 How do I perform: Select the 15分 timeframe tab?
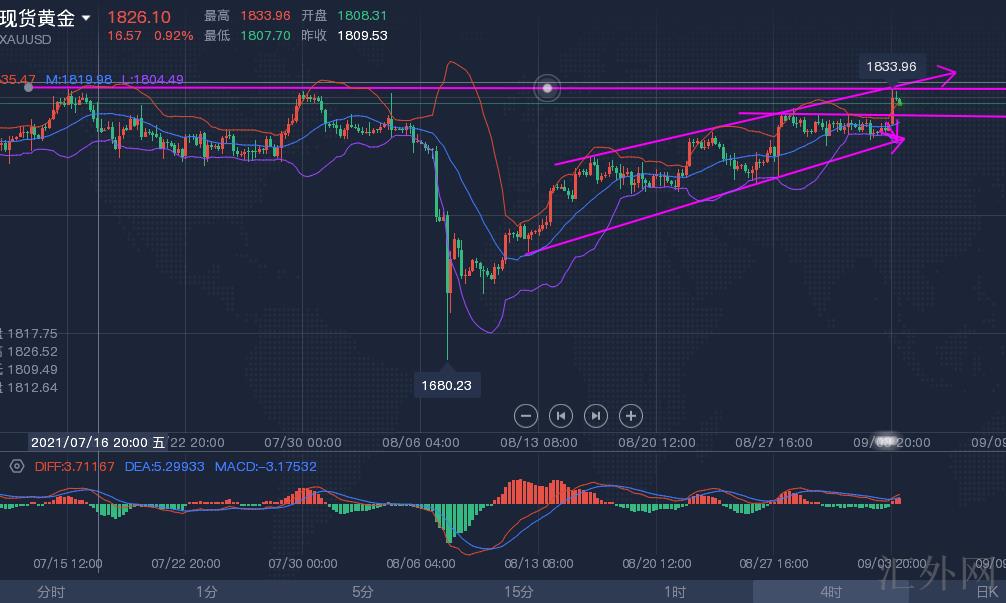tap(518, 592)
